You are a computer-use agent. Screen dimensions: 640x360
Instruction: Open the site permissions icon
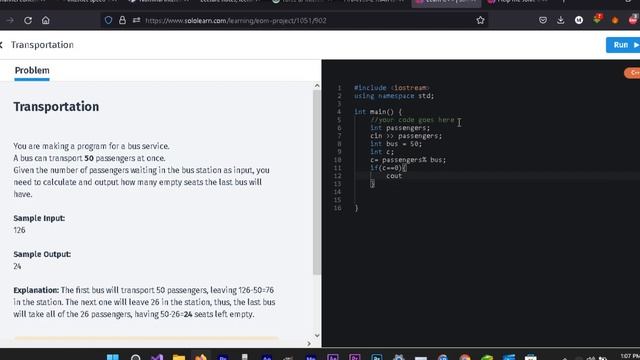(x=136, y=20)
